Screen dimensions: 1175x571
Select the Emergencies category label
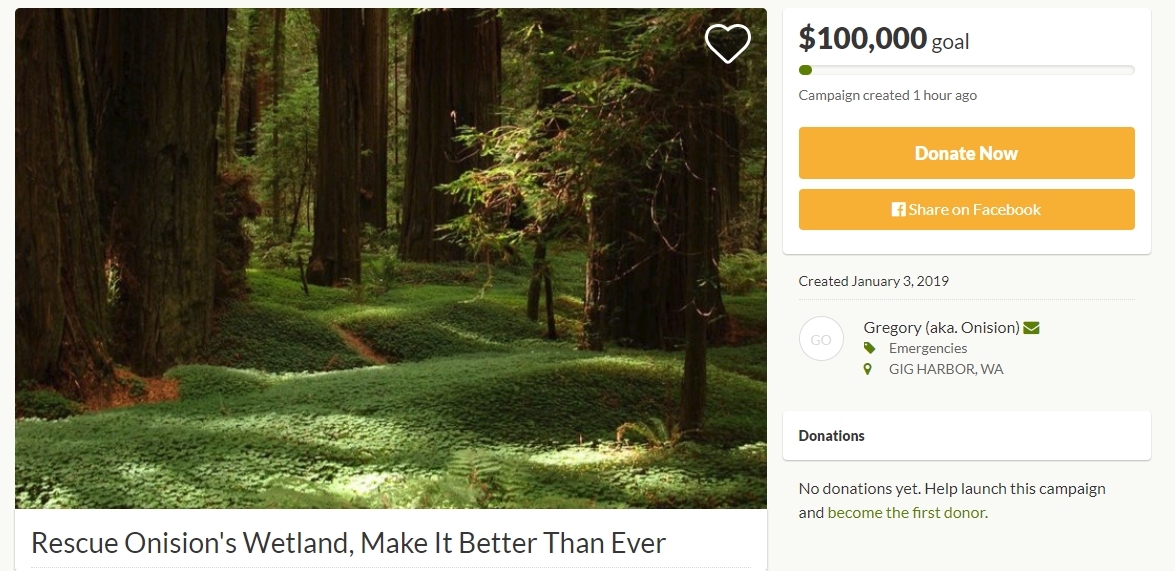pos(928,348)
